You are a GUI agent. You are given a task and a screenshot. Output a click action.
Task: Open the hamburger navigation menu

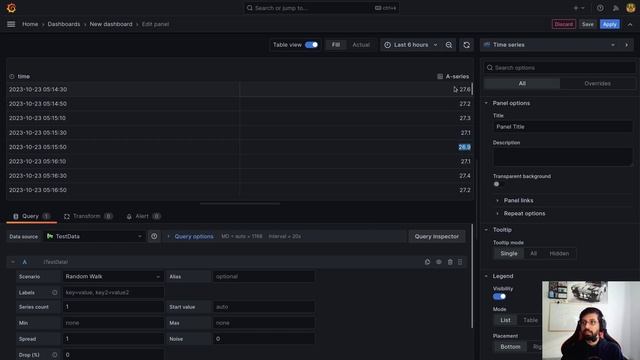(x=11, y=24)
